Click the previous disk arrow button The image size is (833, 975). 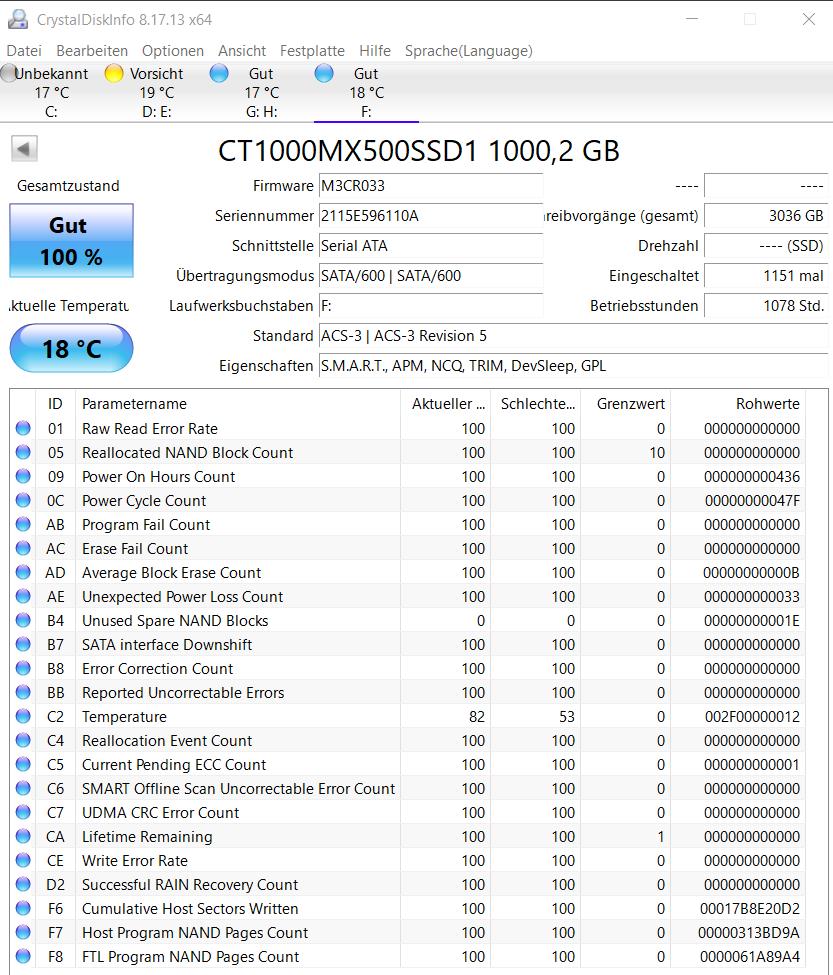(24, 149)
